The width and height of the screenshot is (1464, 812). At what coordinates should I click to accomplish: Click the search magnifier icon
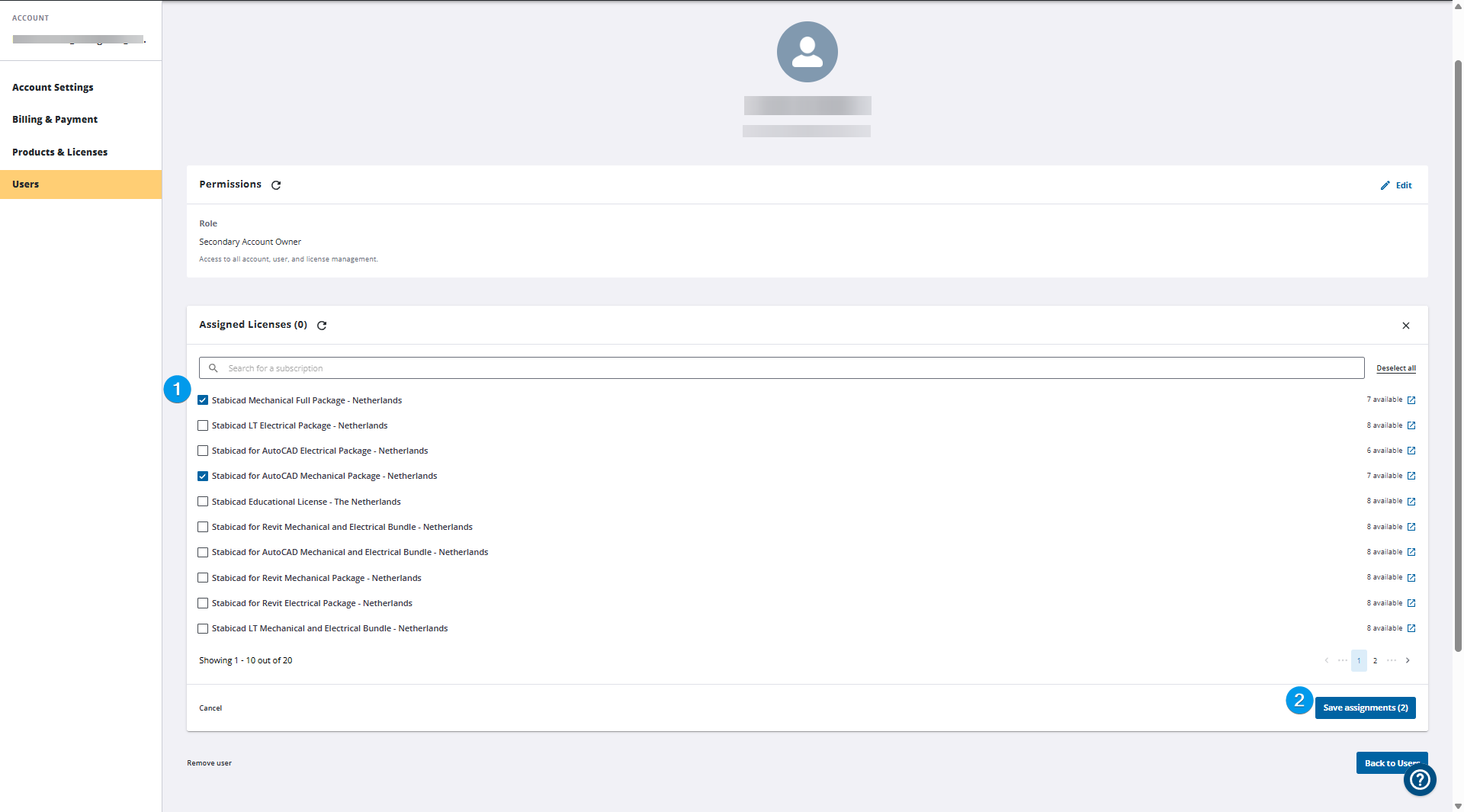coord(215,367)
